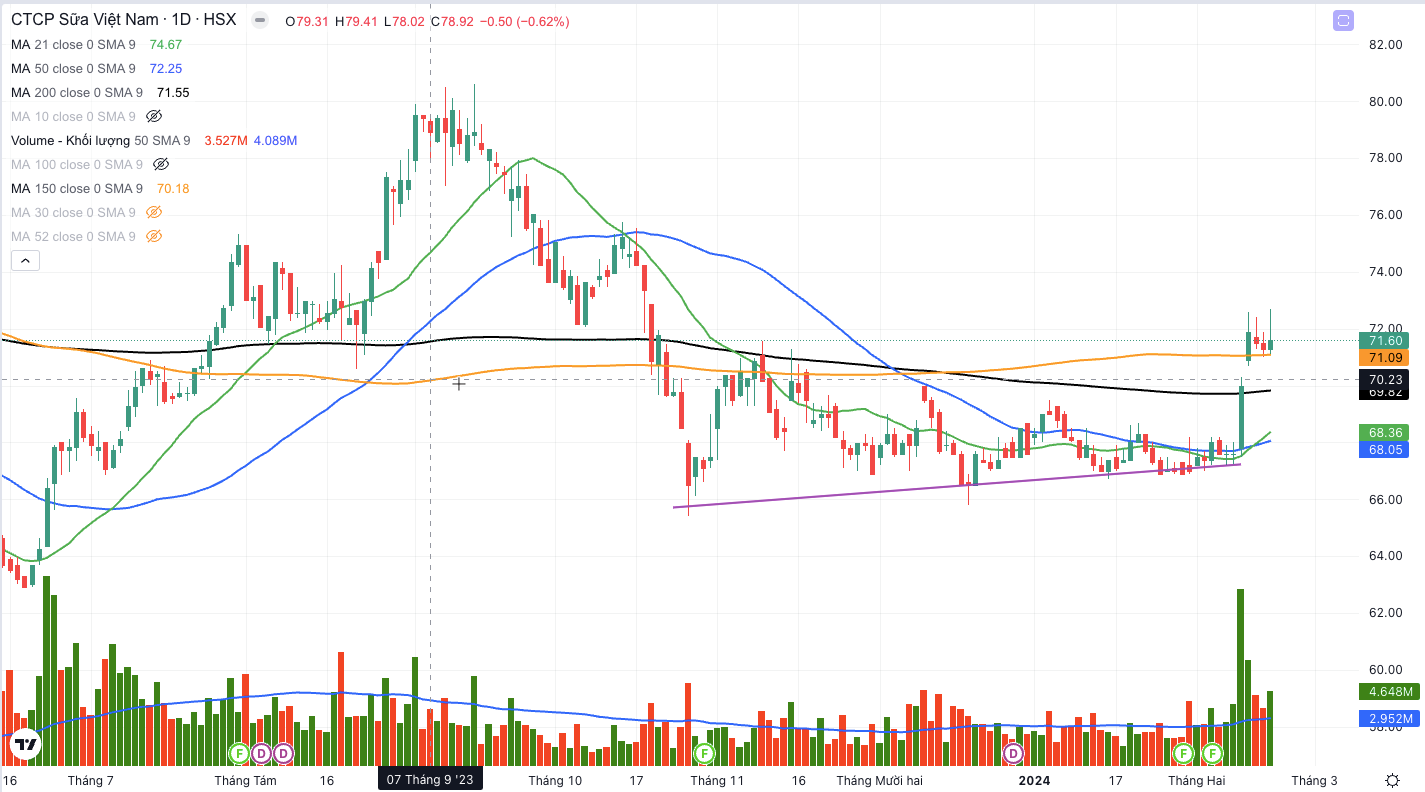The image size is (1425, 792).
Task: Click the blue 2.952M volume label
Action: 1389,718
